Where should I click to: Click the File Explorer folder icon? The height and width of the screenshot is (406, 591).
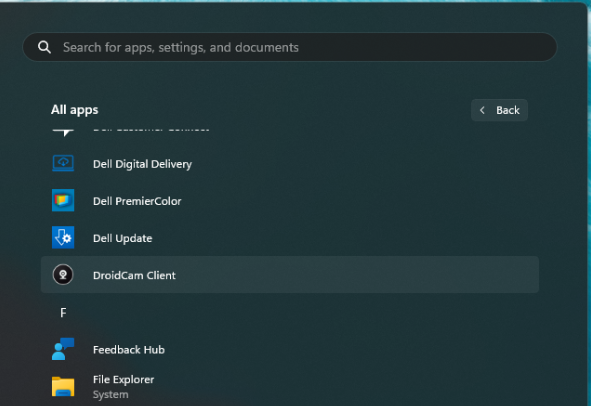(63, 386)
